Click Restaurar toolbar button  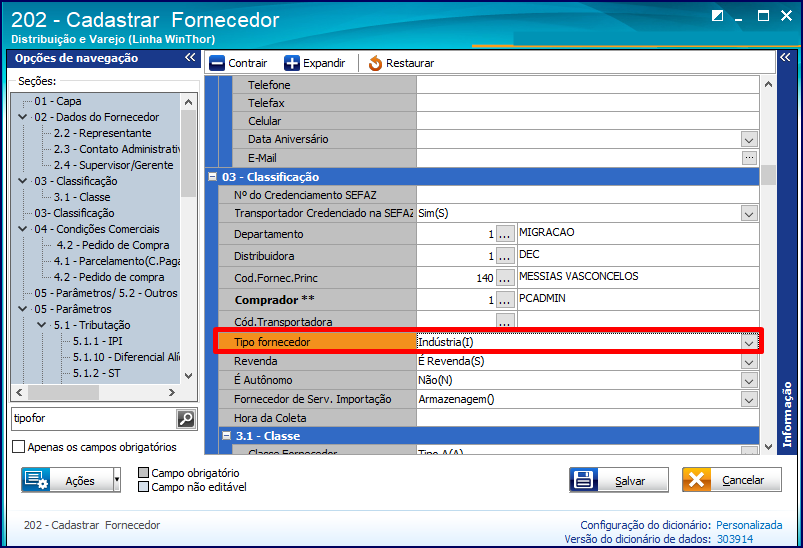coord(401,64)
